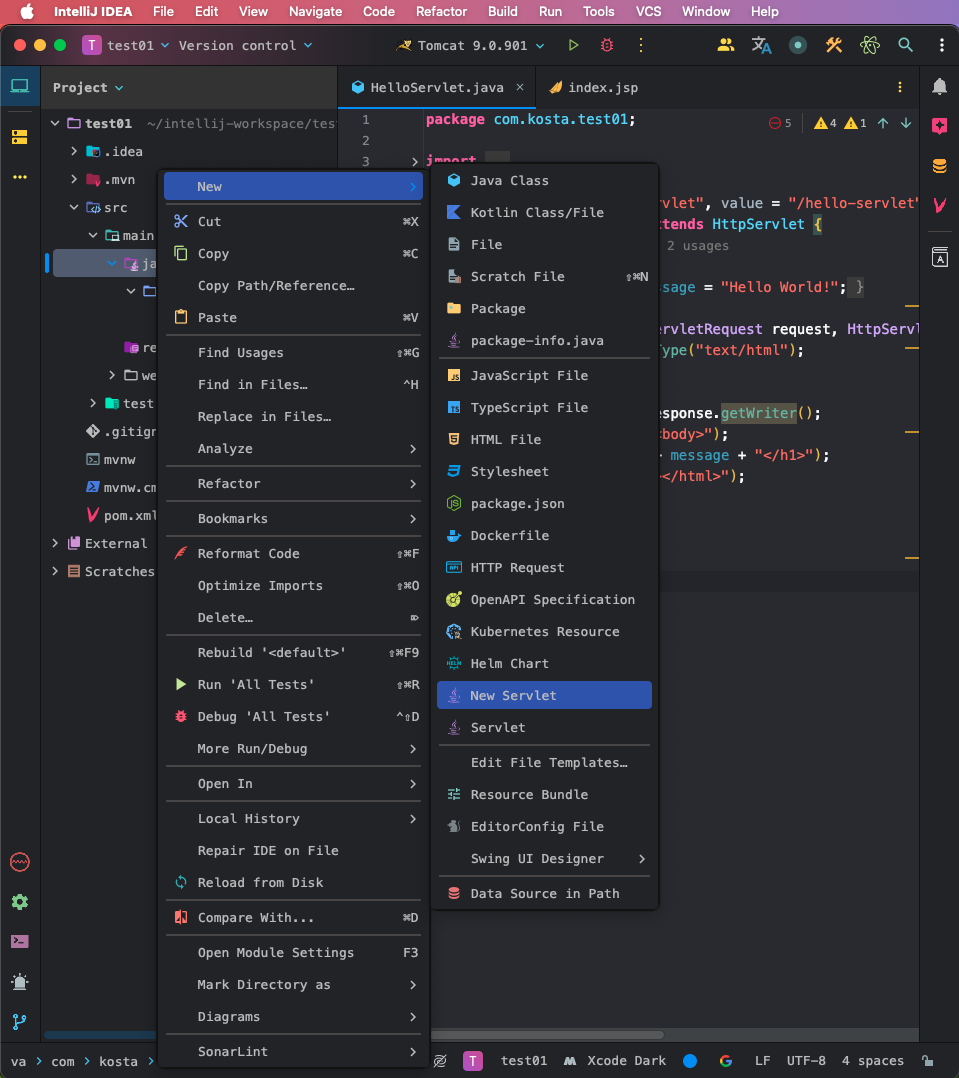Click the Google icon in status bar
The image size is (959, 1078).
[725, 1061]
